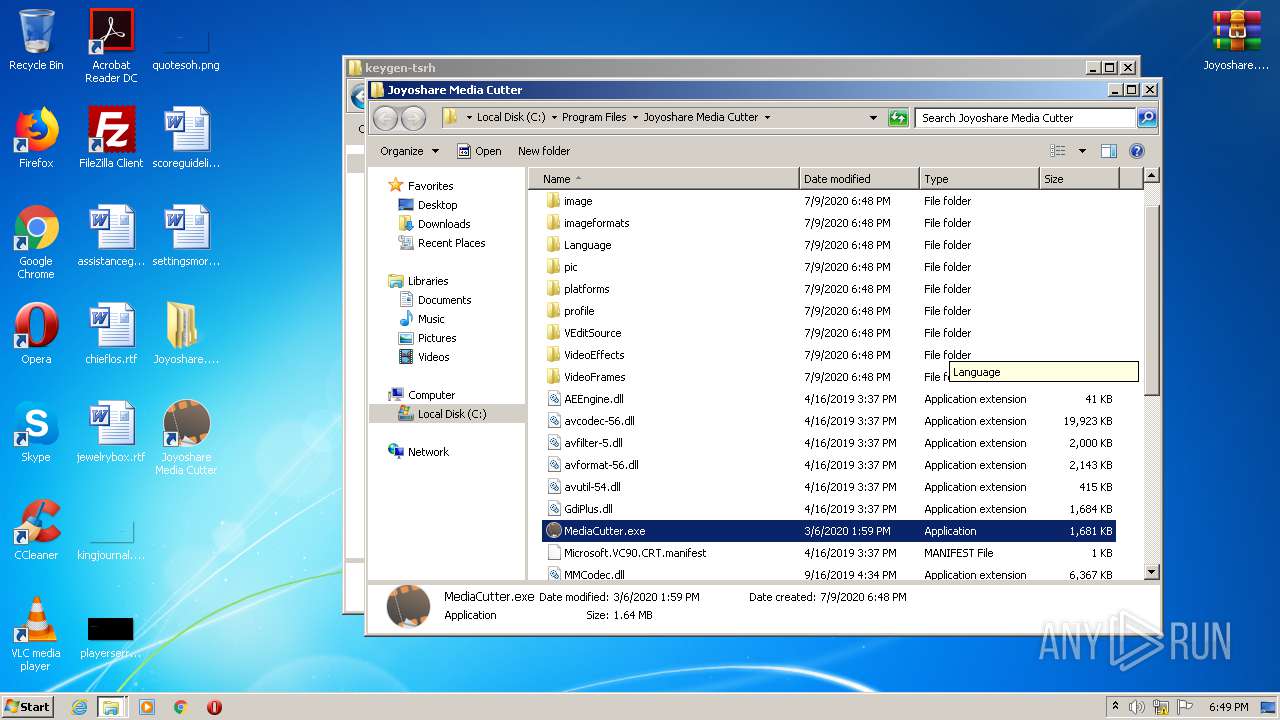Expand Joyoshare Media Cutter breadcrumb arrow

pyautogui.click(x=767, y=117)
